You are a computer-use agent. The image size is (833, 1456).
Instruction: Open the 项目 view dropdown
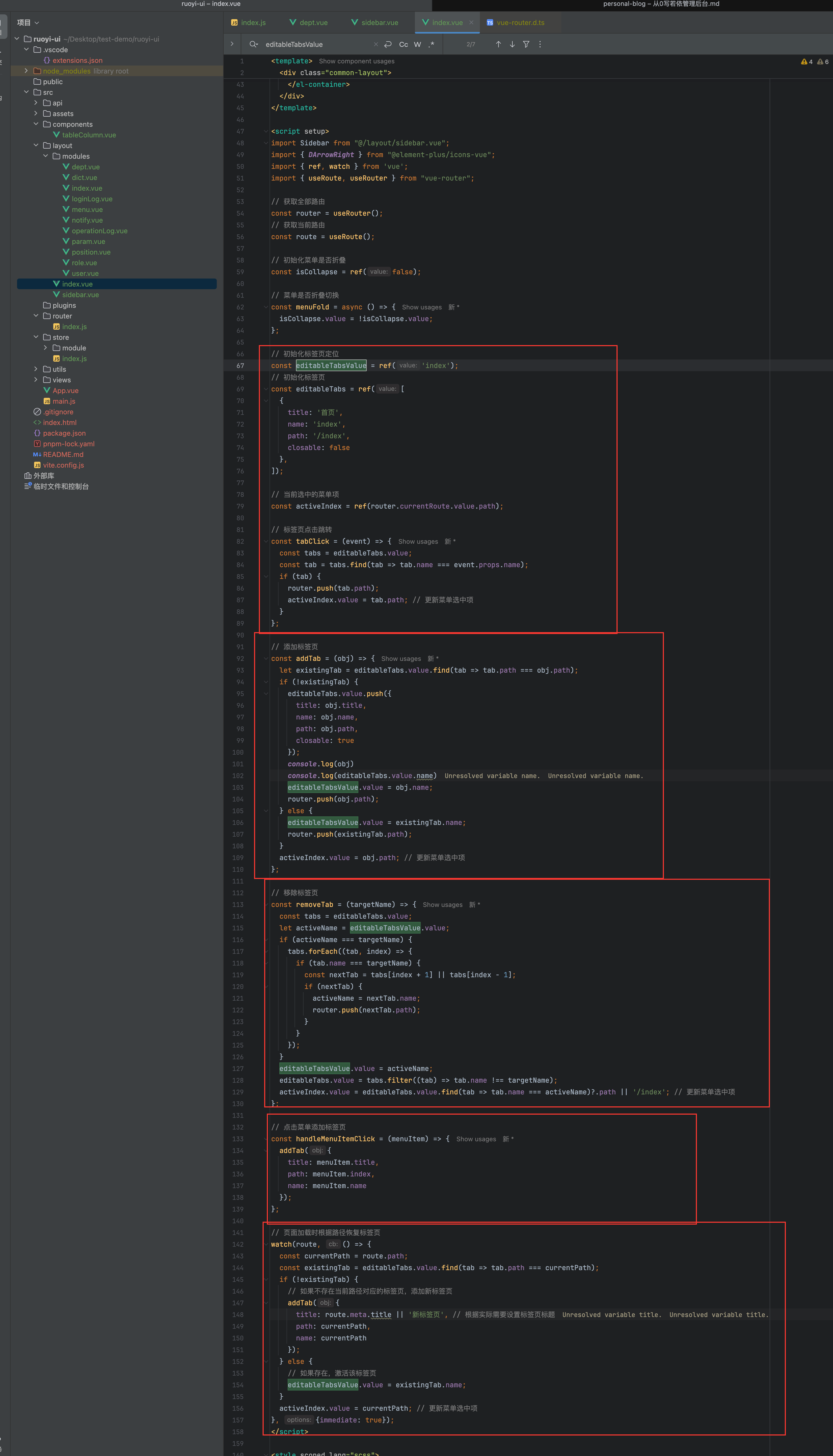point(27,22)
